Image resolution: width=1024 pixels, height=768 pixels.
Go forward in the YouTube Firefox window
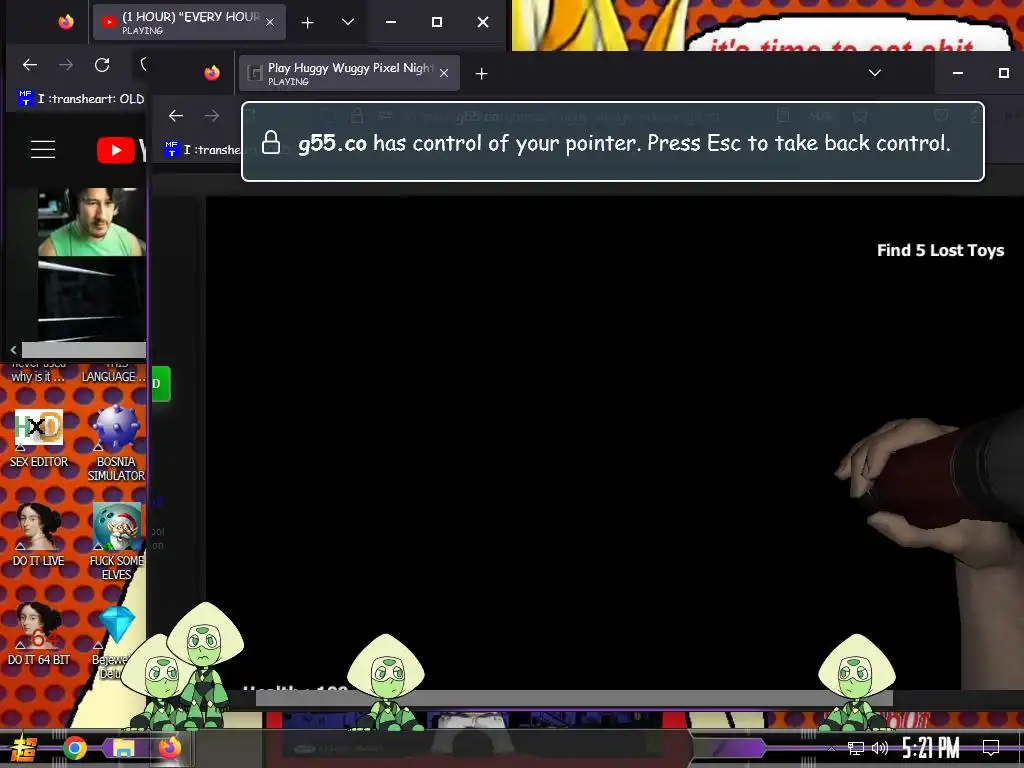(66, 65)
